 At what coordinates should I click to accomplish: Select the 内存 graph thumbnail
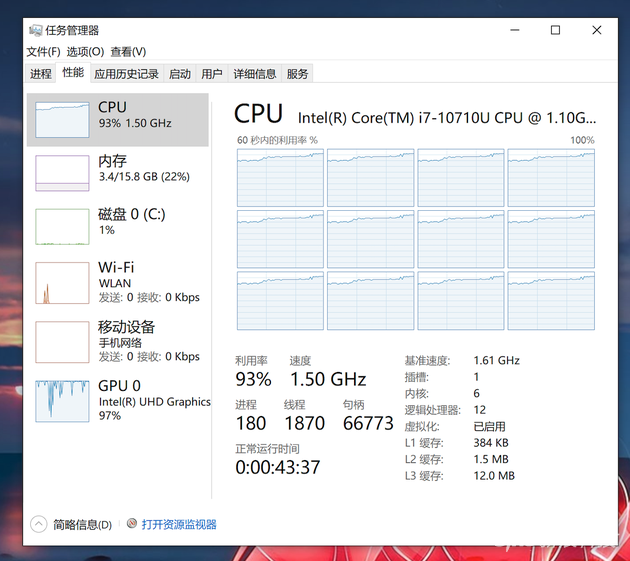pos(62,173)
